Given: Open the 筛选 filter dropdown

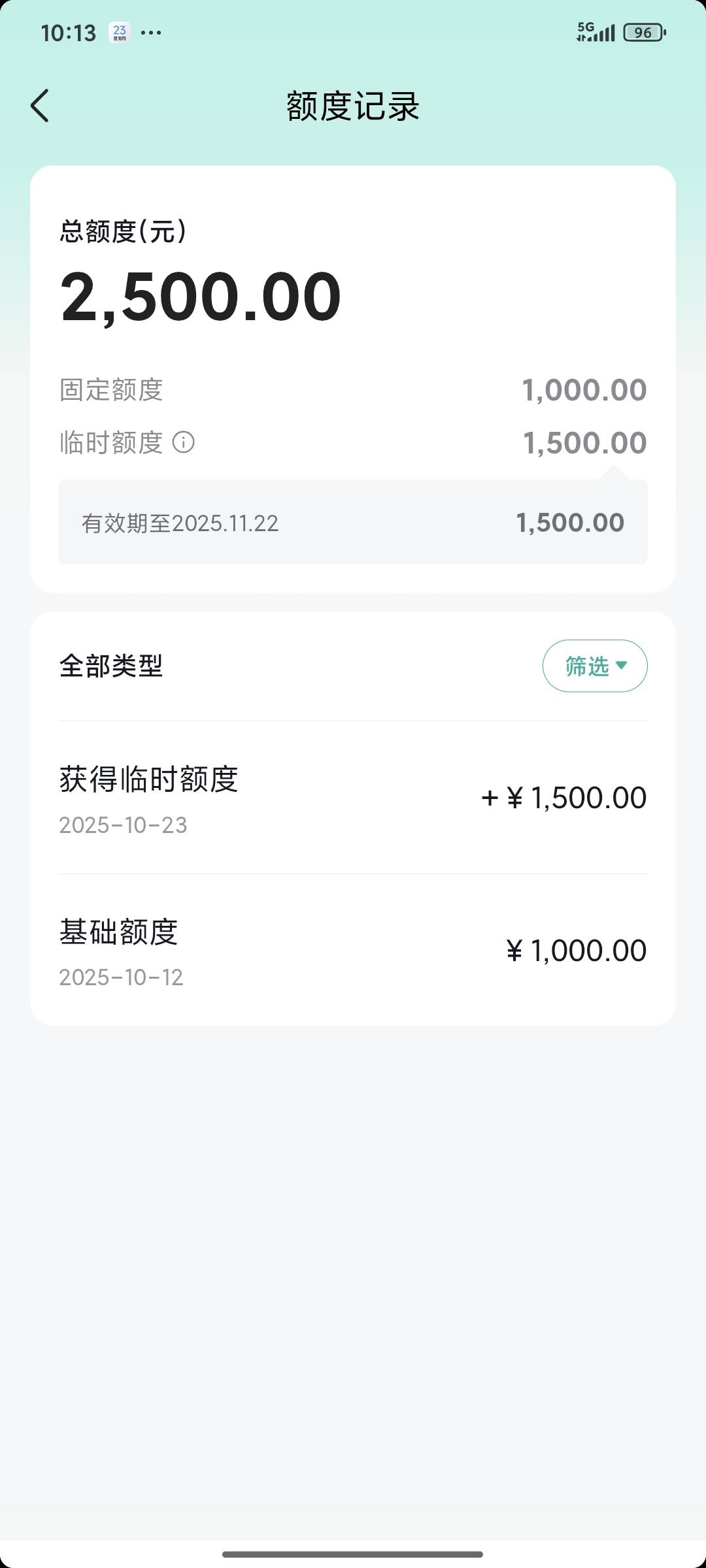Looking at the screenshot, I should pos(595,666).
